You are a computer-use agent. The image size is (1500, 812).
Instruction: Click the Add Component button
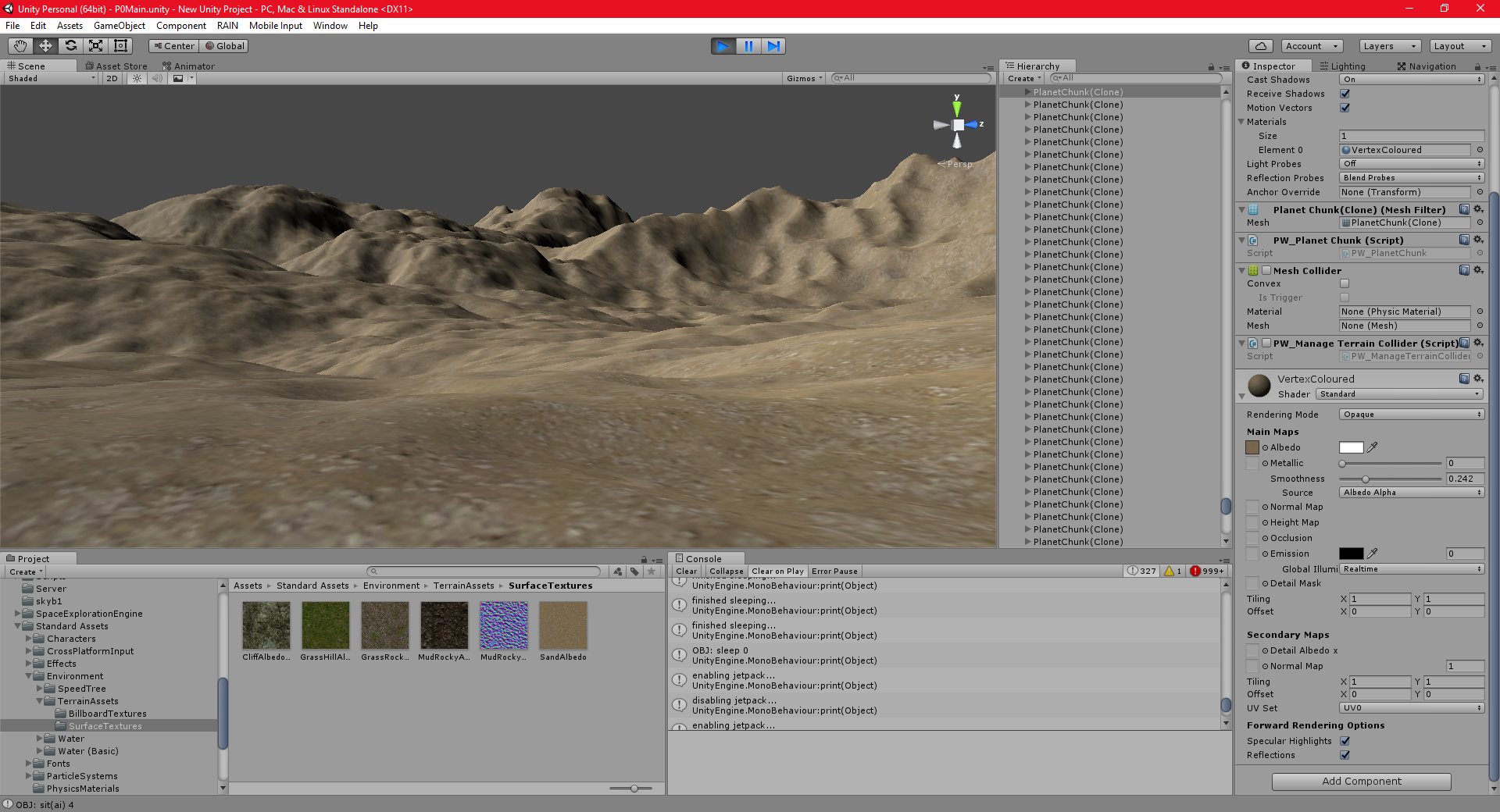pyautogui.click(x=1360, y=781)
